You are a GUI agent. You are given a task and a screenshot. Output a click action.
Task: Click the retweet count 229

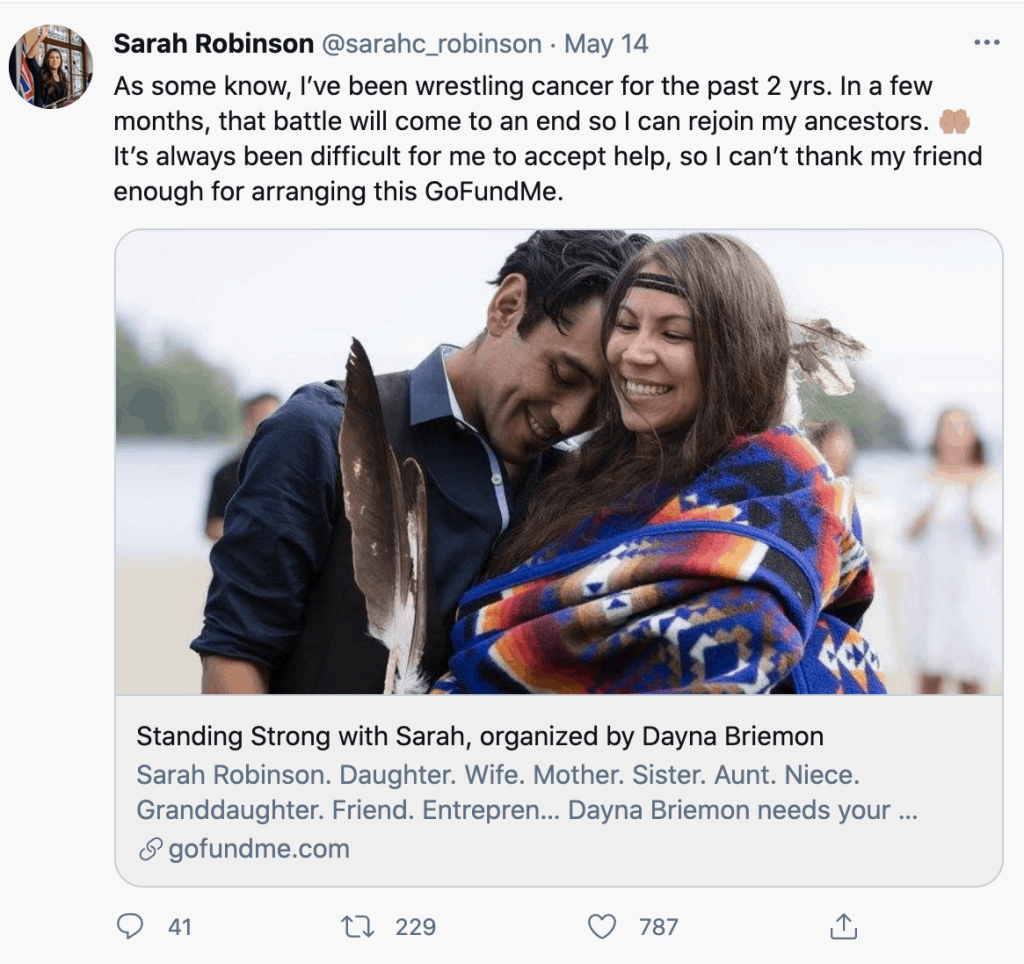(x=415, y=927)
